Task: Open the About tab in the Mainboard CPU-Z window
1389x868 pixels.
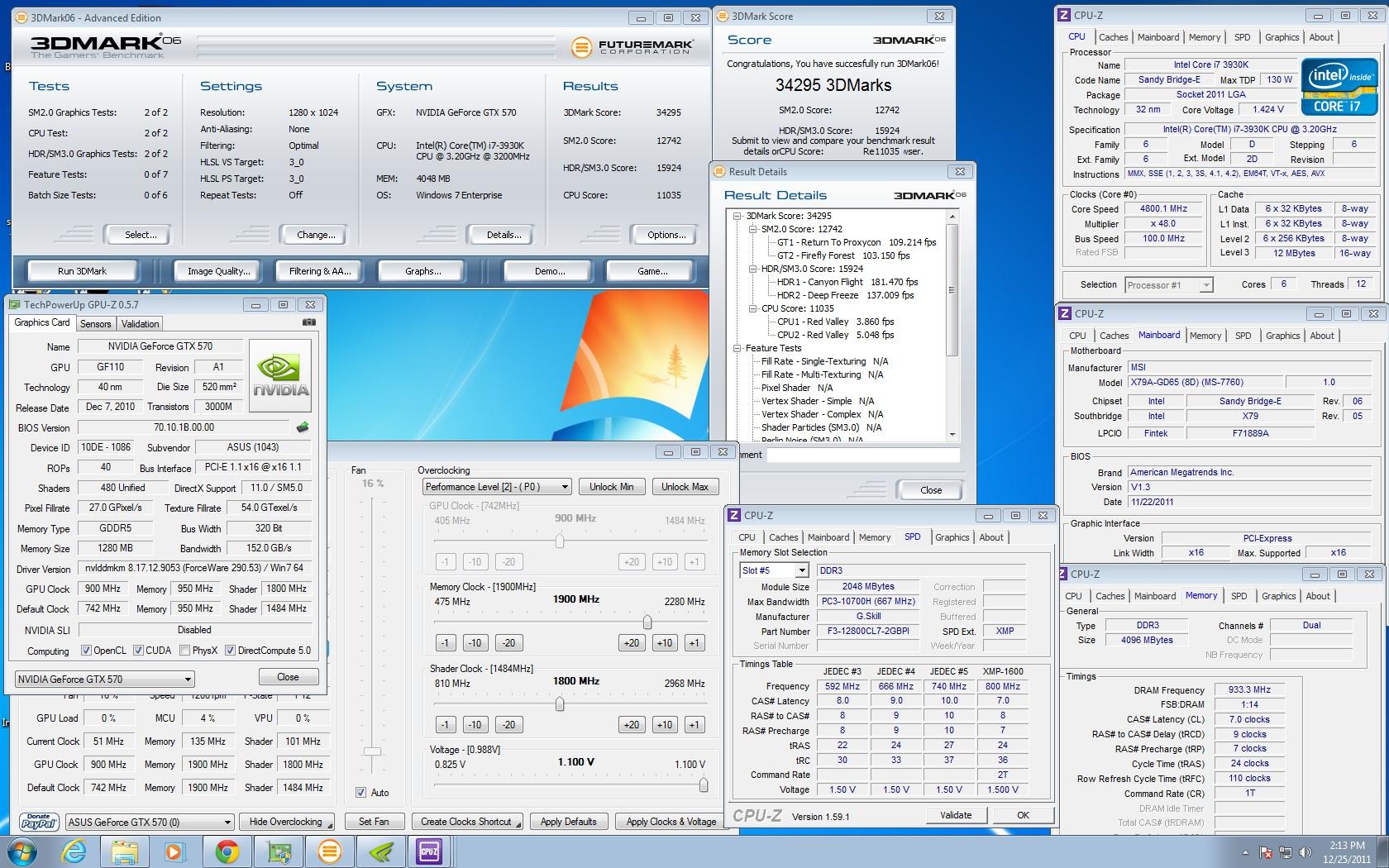Action: click(x=1322, y=336)
